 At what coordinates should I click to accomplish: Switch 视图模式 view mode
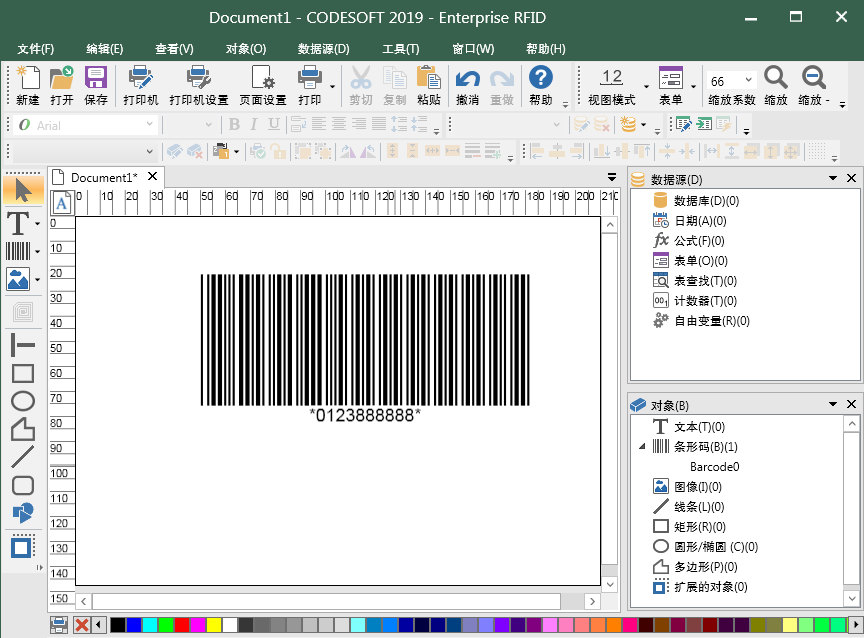coord(612,85)
